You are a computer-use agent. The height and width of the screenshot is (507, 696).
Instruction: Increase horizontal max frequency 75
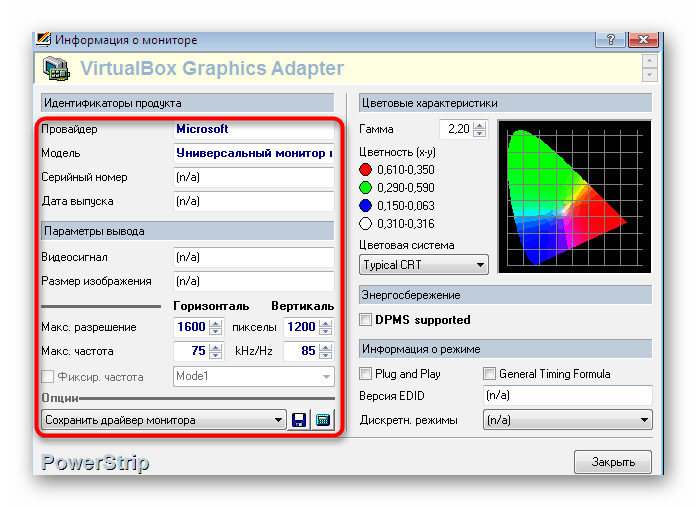[216, 347]
